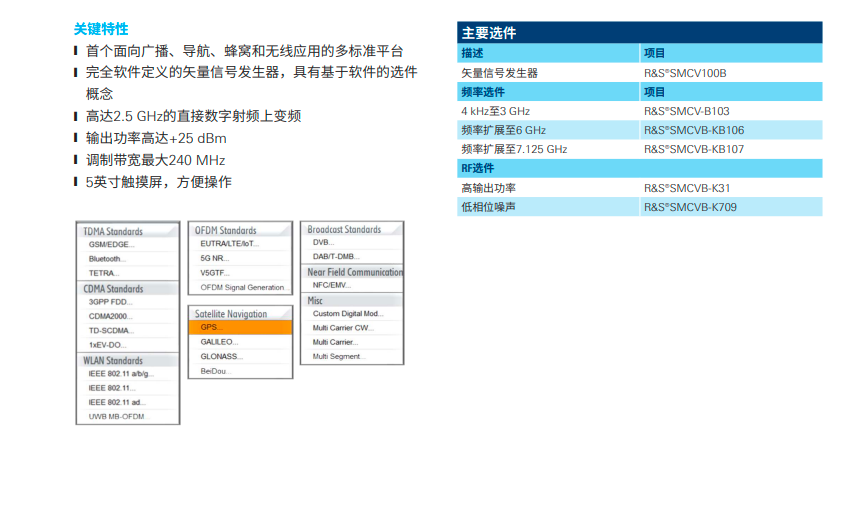Select GLONASS under Satellite Navigation
Image resolution: width=860 pixels, height=506 pixels.
[x=221, y=356]
